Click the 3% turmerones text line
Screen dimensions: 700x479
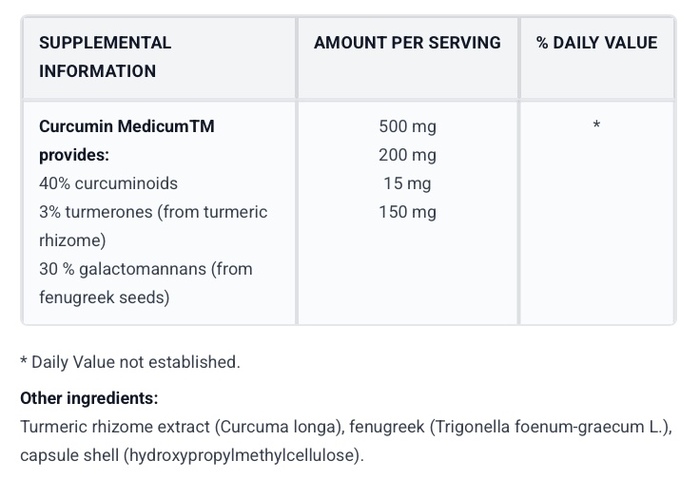click(153, 212)
